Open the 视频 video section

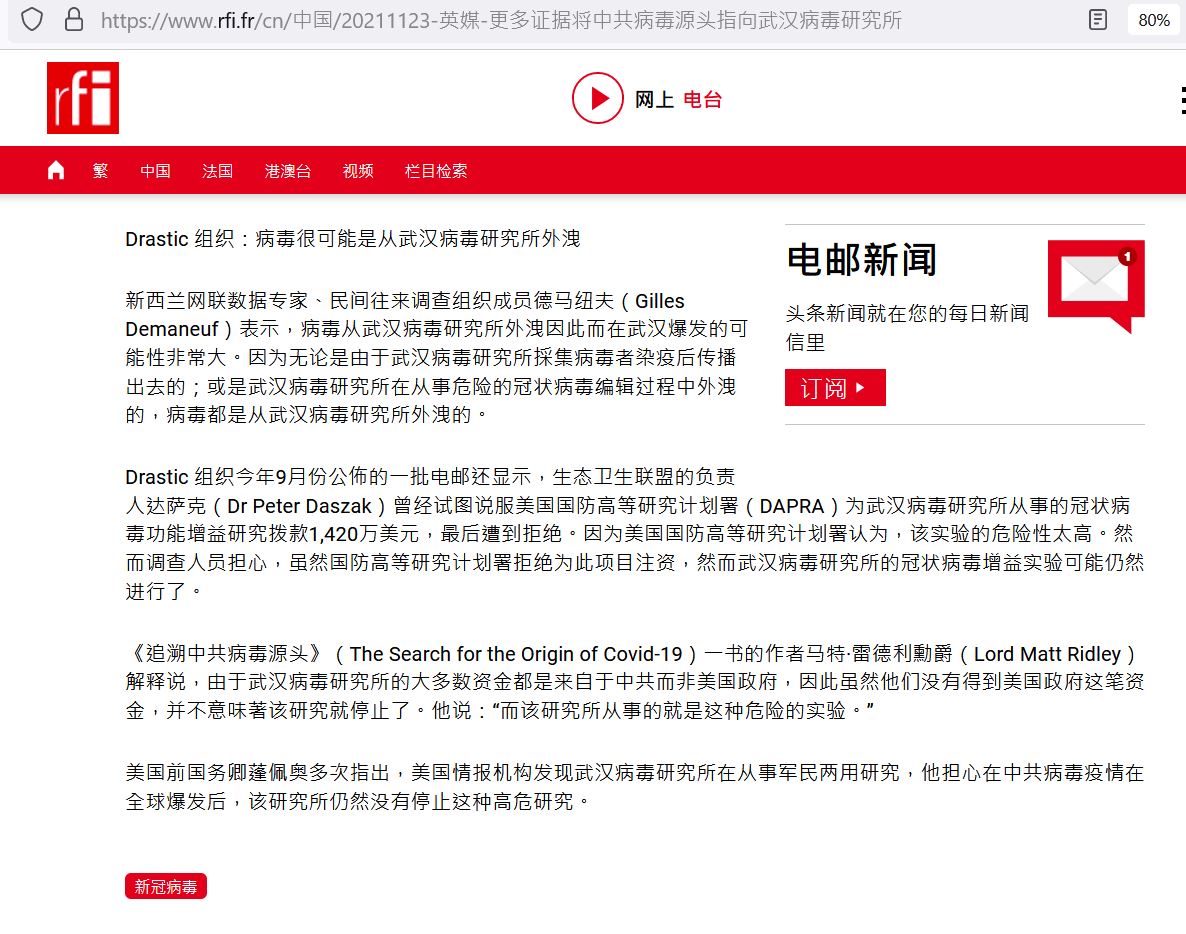(358, 171)
